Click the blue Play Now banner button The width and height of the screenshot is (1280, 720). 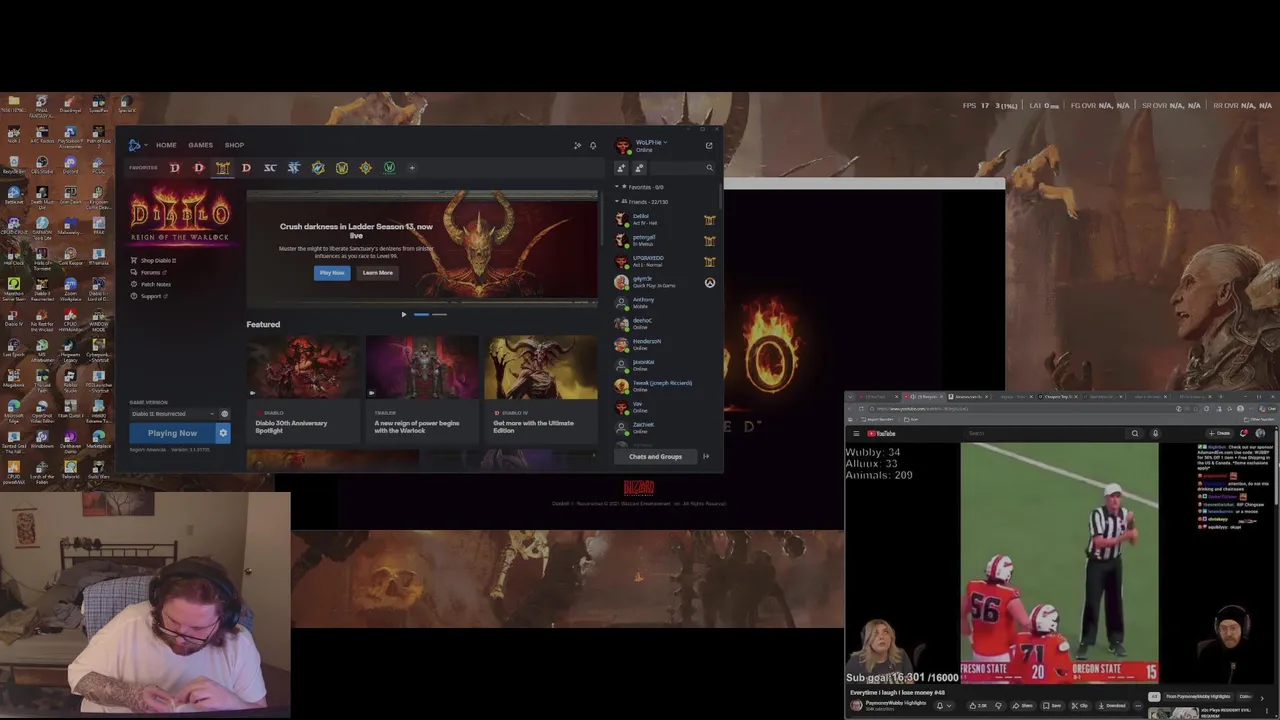(x=332, y=273)
